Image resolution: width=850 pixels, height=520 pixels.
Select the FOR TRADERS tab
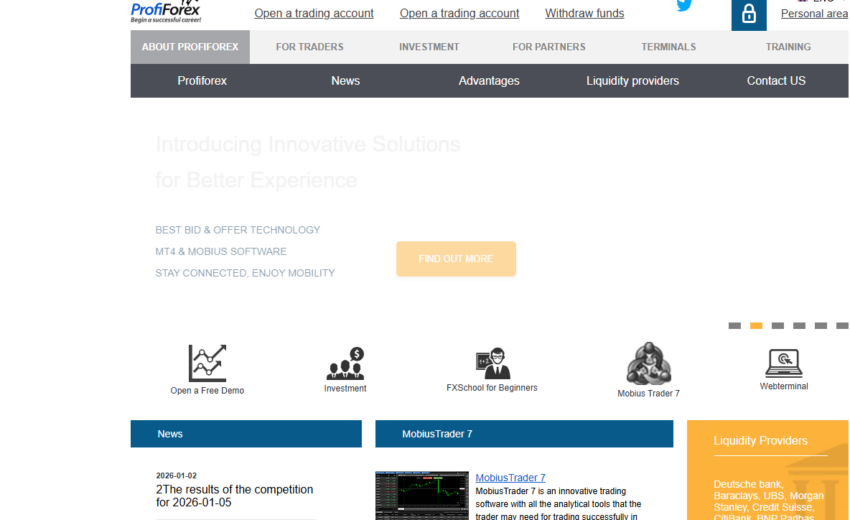(x=310, y=47)
